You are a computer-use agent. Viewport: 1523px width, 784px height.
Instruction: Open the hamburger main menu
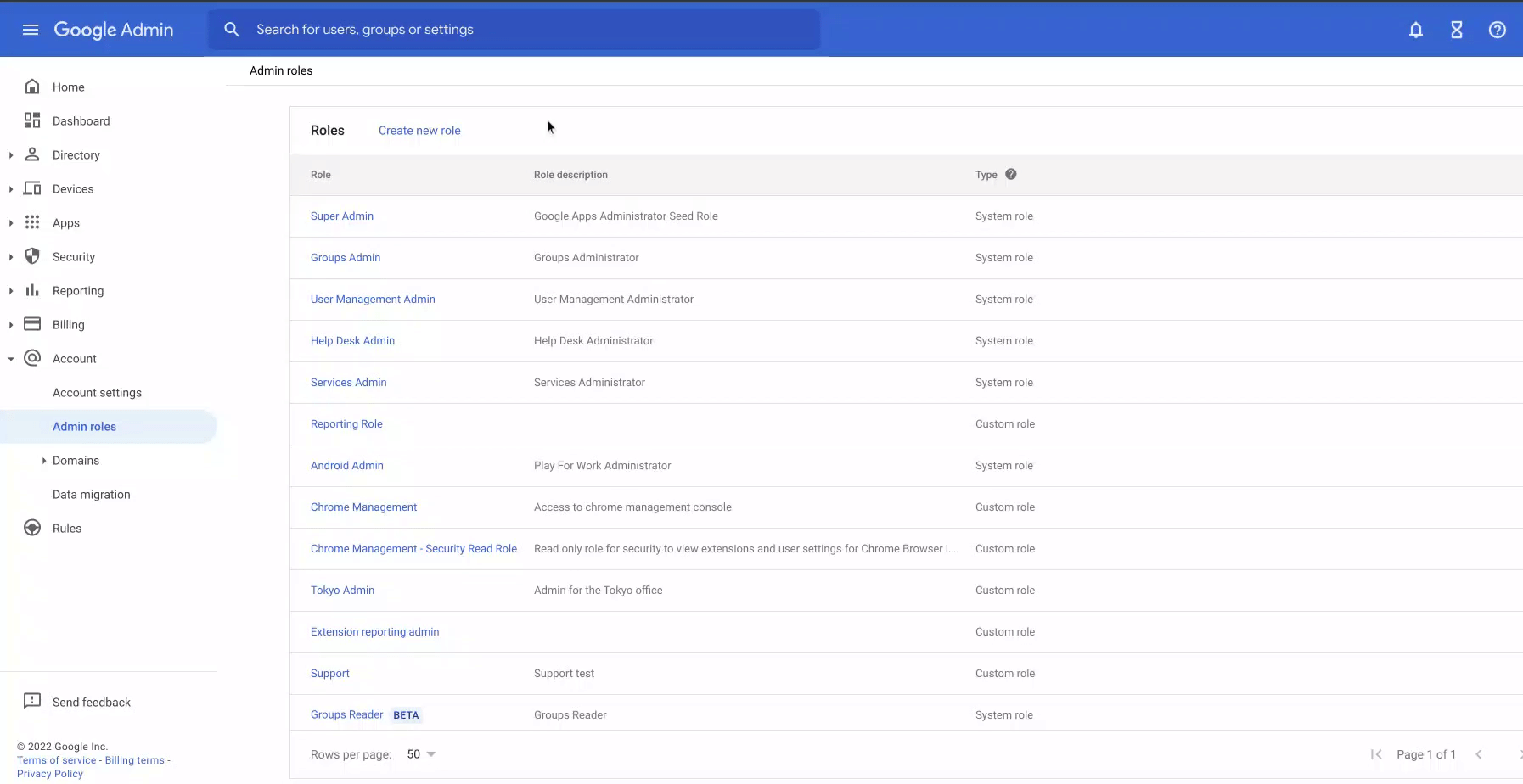tap(31, 30)
